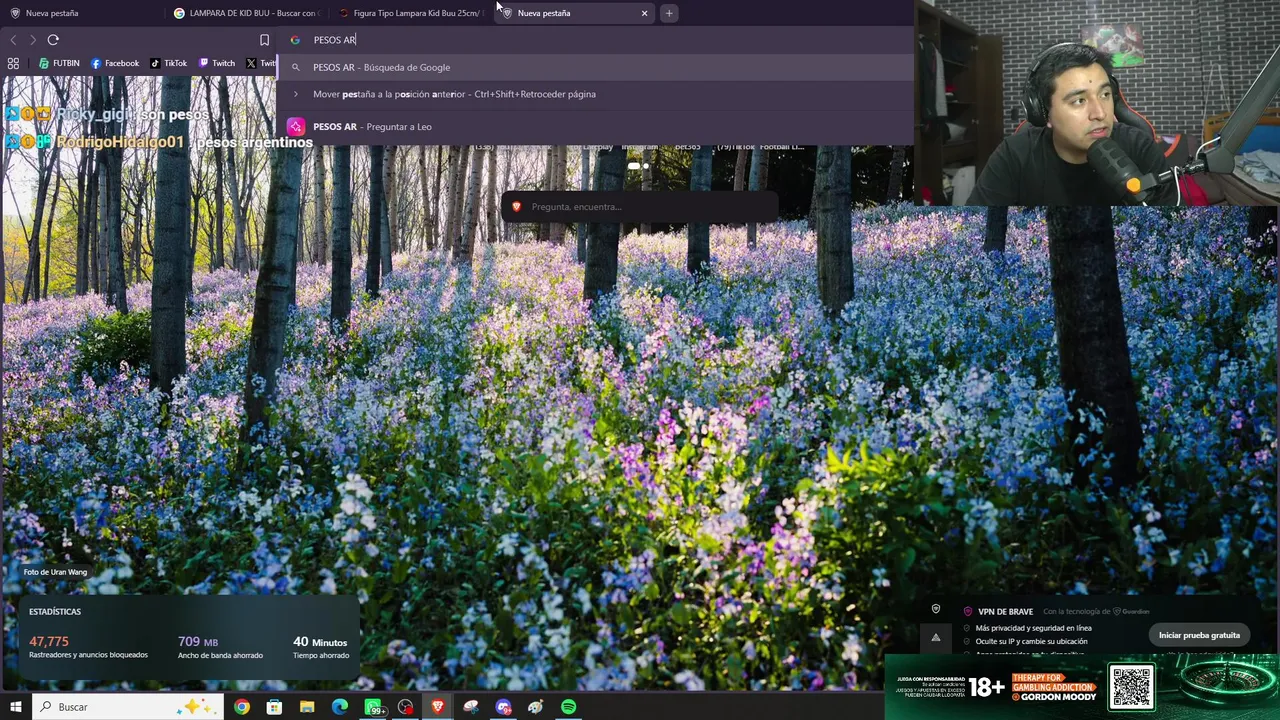Image resolution: width=1280 pixels, height=720 pixels.
Task: Switch to the Figura Tipo Lampara Kid Buu tab
Action: click(x=410, y=13)
